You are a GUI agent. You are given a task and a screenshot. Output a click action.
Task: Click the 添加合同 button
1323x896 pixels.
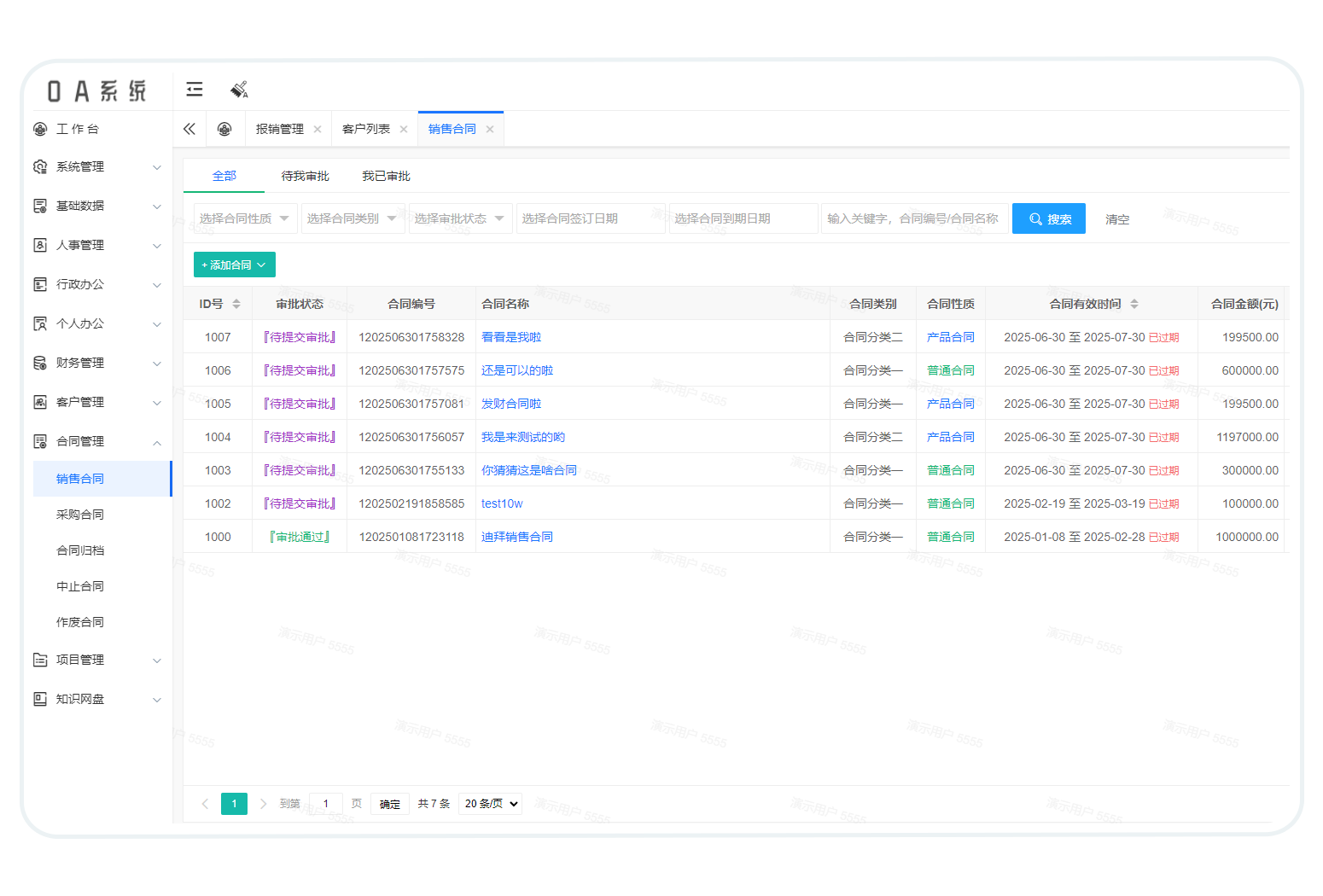(x=234, y=265)
